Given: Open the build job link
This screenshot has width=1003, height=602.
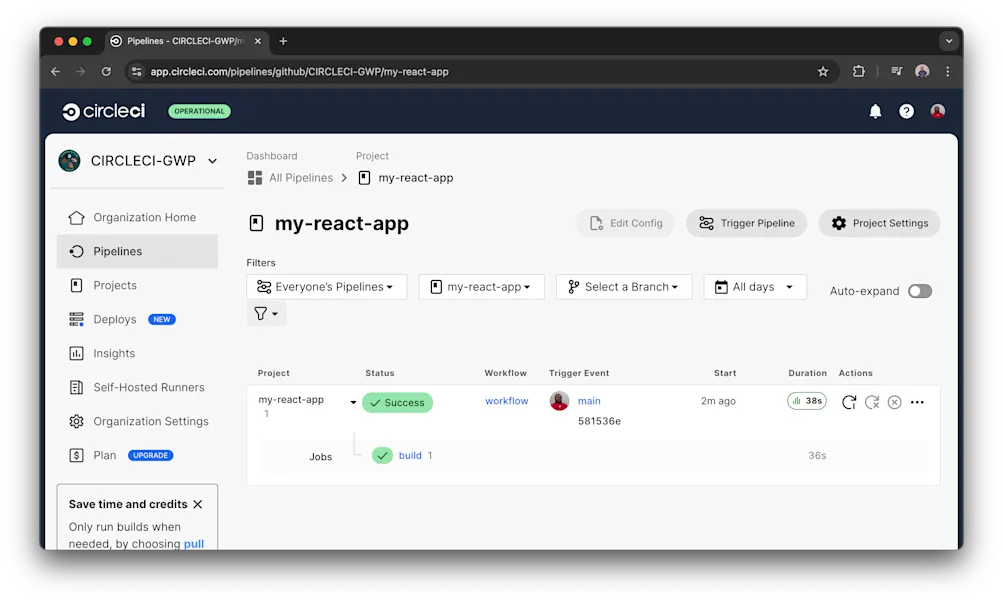Looking at the screenshot, I should click(410, 455).
